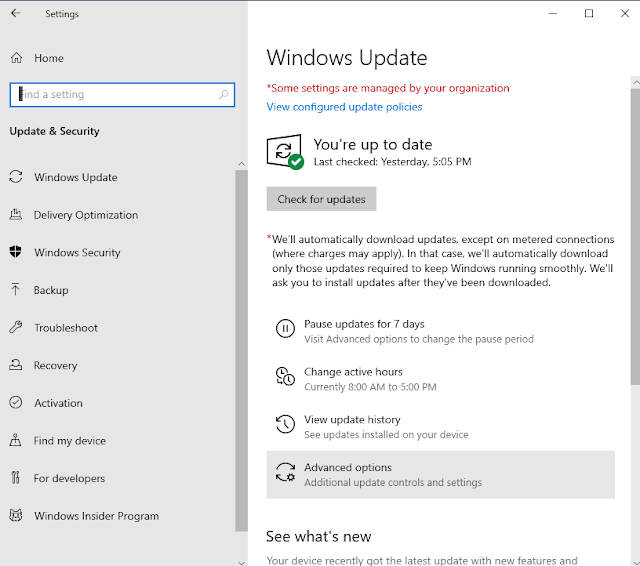Click the Activation checkmark circle icon
The width and height of the screenshot is (640, 566).
pos(16,402)
